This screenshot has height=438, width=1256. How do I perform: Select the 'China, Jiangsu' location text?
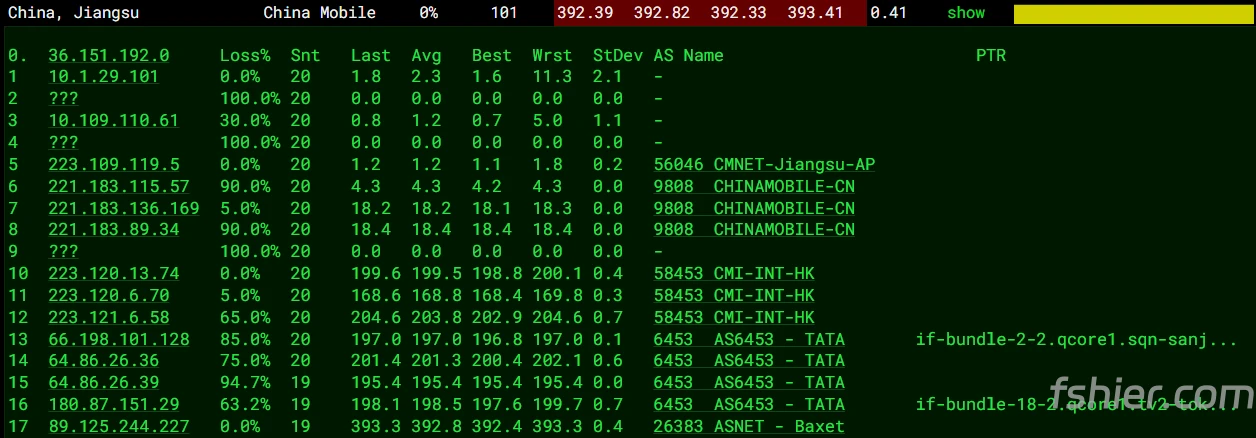[x=73, y=13]
